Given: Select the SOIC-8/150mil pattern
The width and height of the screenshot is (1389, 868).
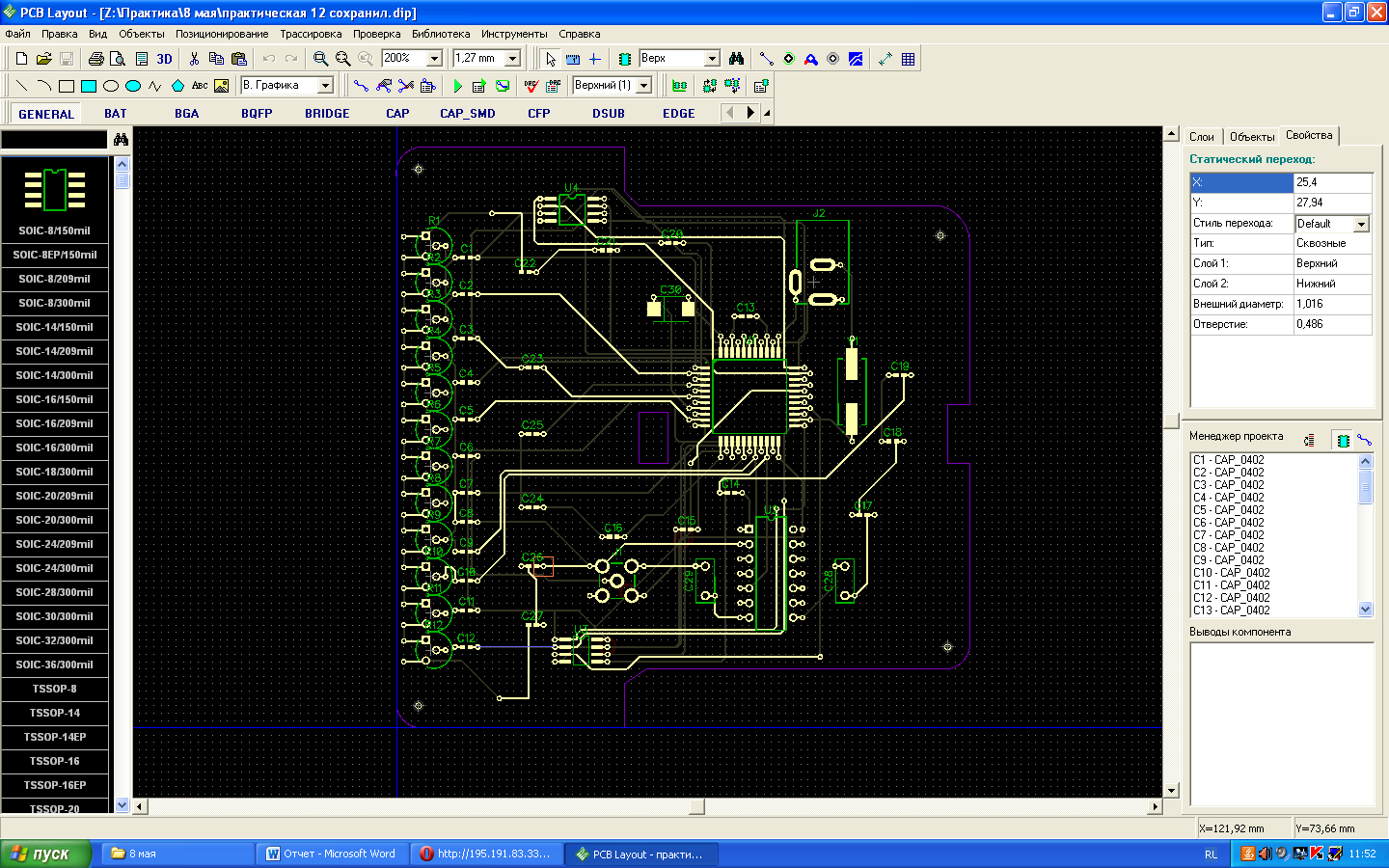Looking at the screenshot, I should click(x=55, y=231).
